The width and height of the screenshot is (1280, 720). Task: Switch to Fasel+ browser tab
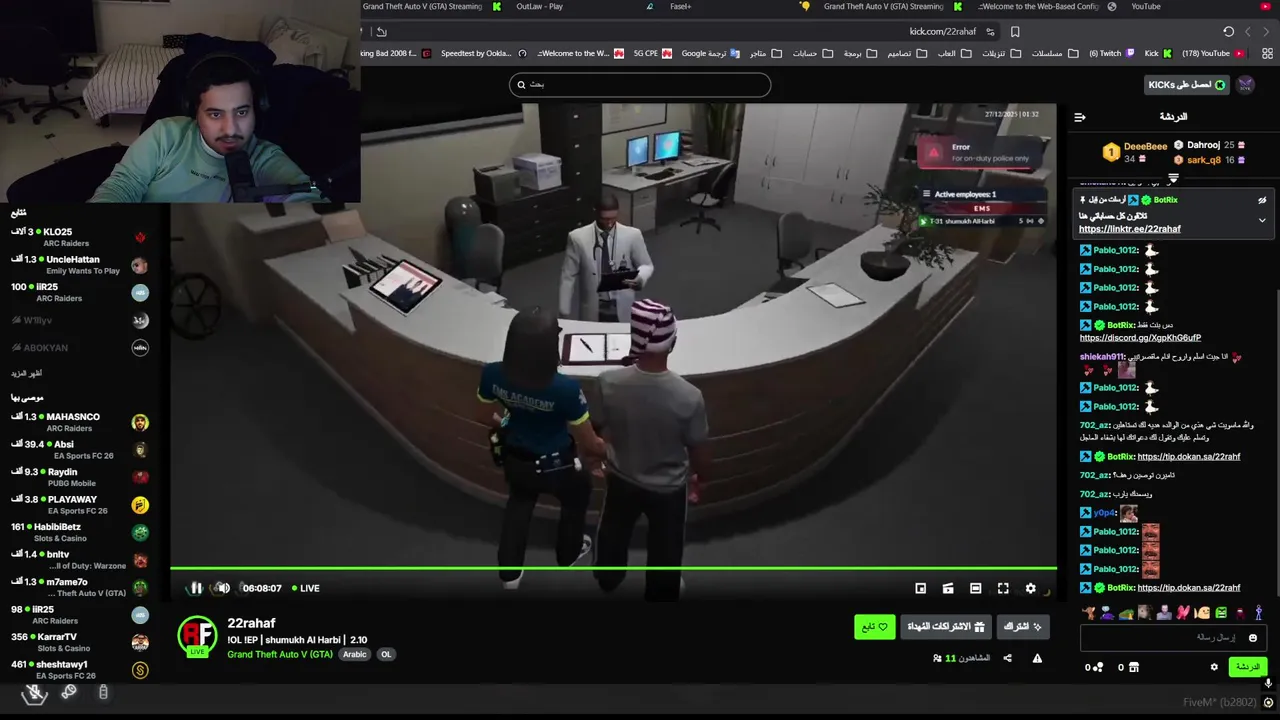680,7
